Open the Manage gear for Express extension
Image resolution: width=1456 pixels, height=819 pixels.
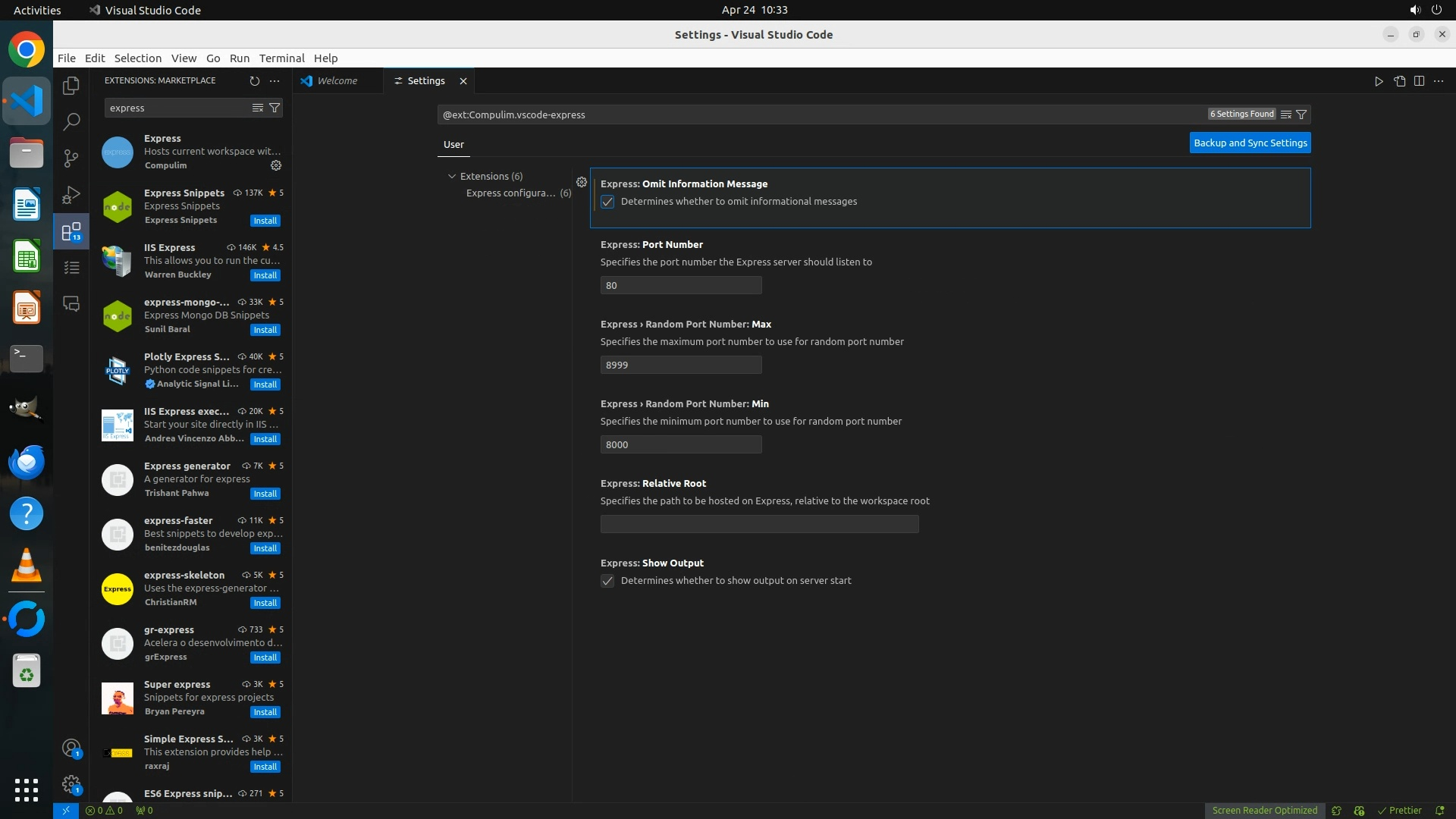tap(276, 165)
